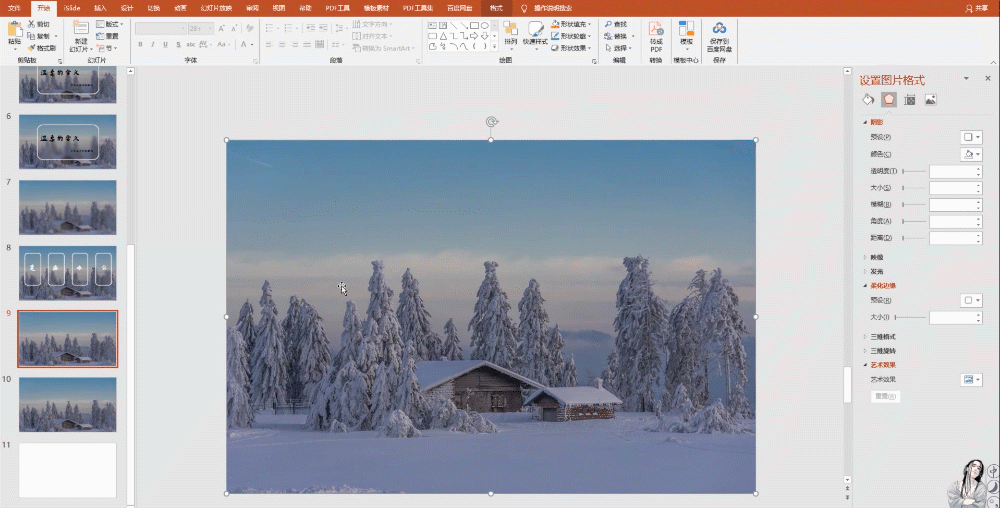Switch to the Design (设计) tab
The width and height of the screenshot is (1000, 508).
point(127,8)
